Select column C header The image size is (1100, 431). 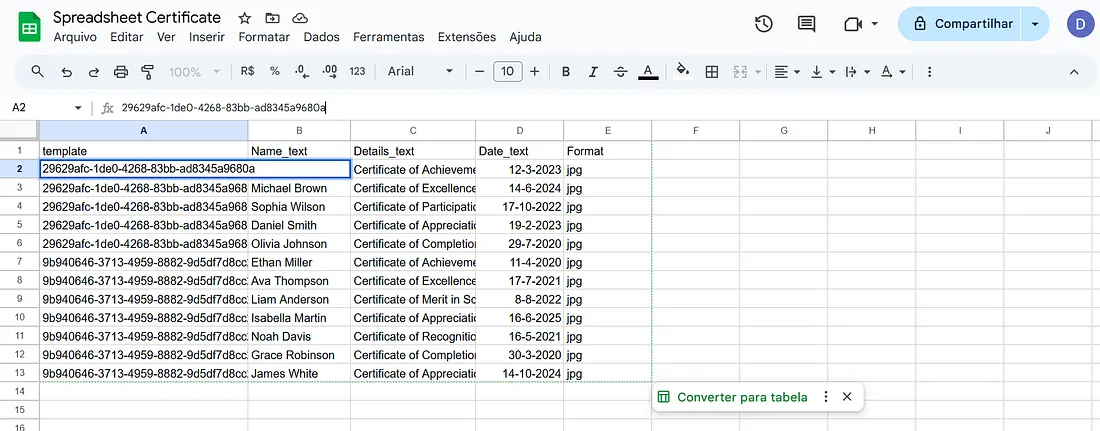pos(413,130)
